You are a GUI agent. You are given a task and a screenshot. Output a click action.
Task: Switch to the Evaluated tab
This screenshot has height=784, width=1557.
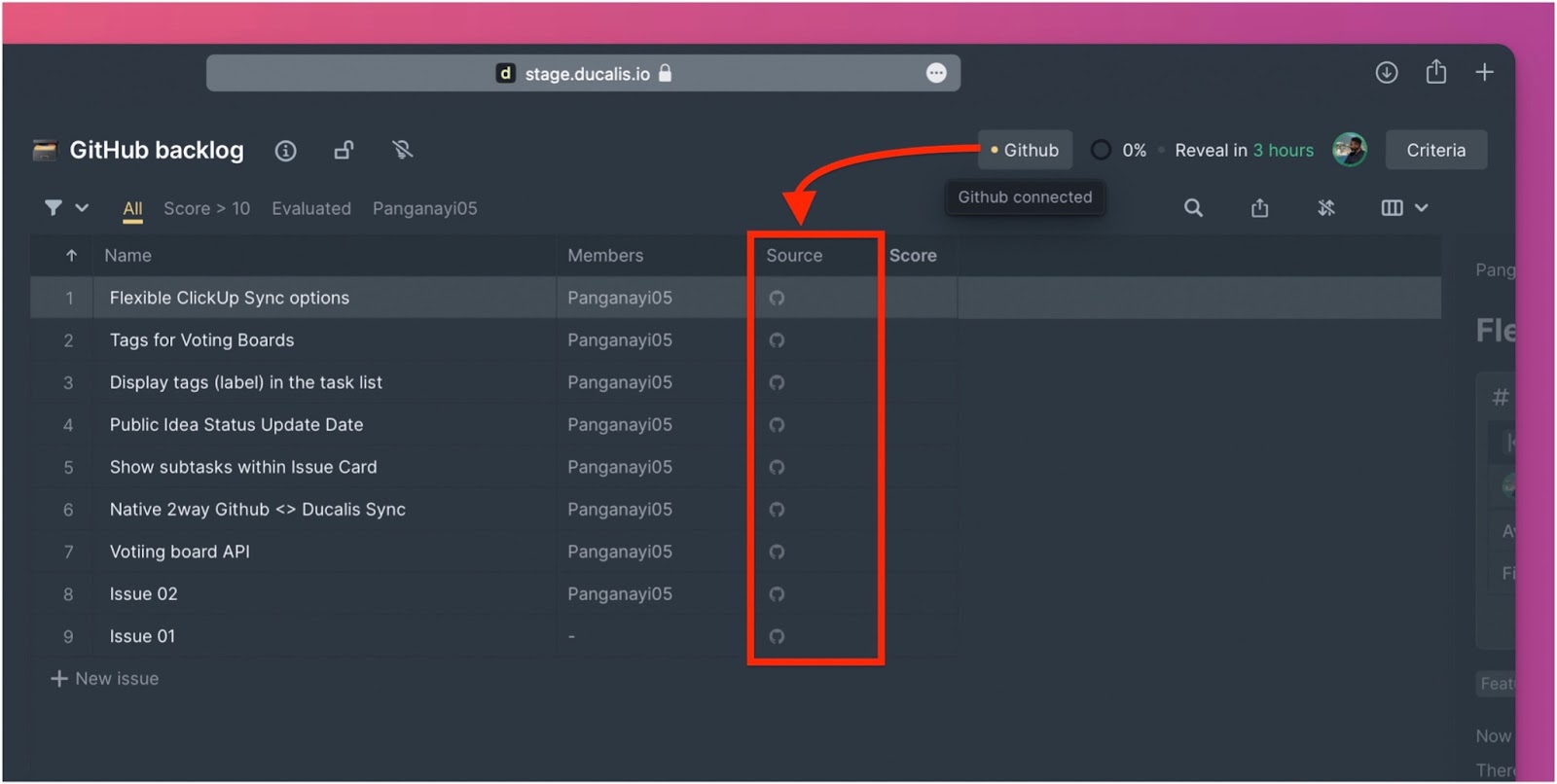311,208
